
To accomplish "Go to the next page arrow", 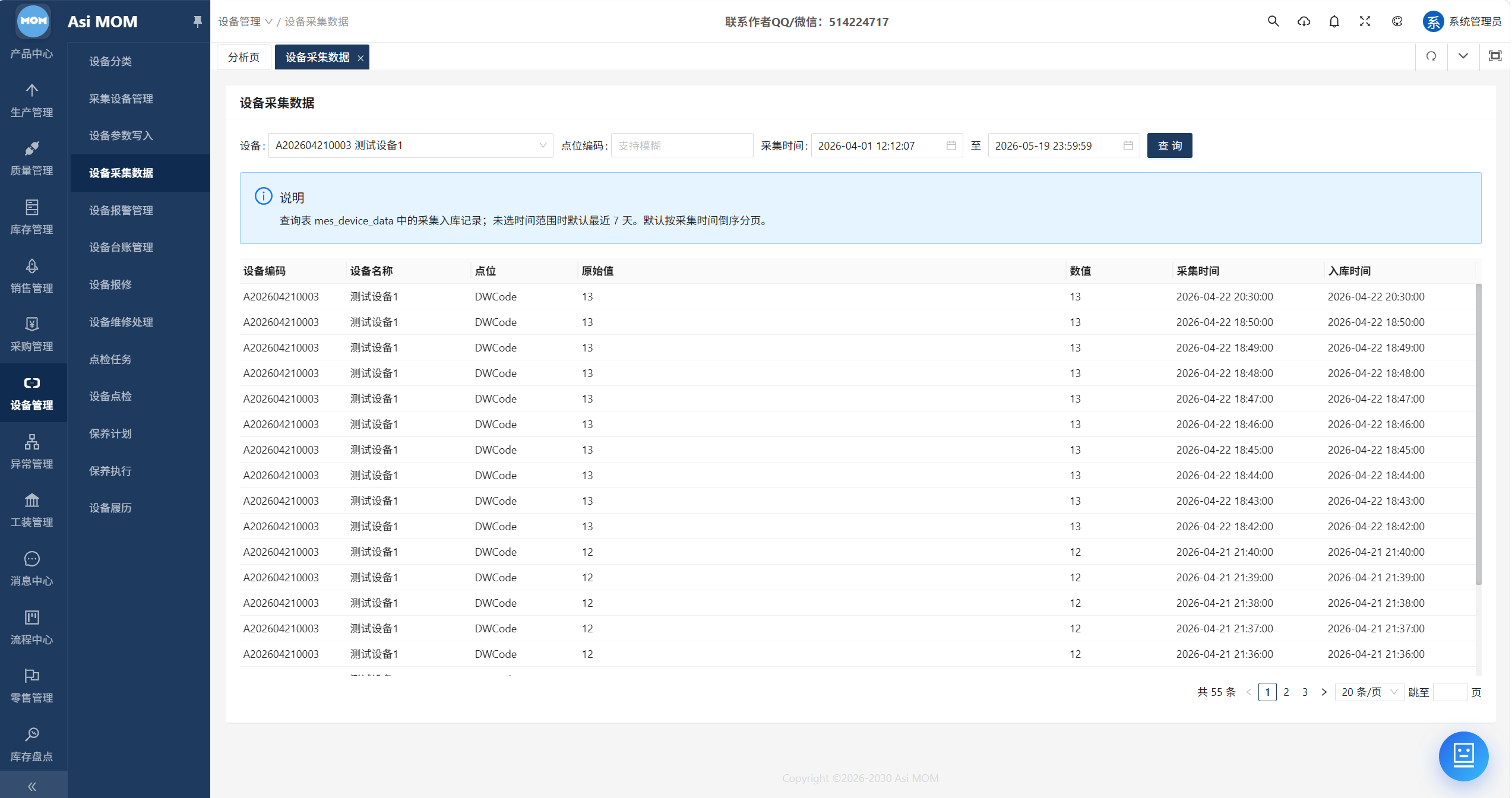I will click(x=1324, y=692).
